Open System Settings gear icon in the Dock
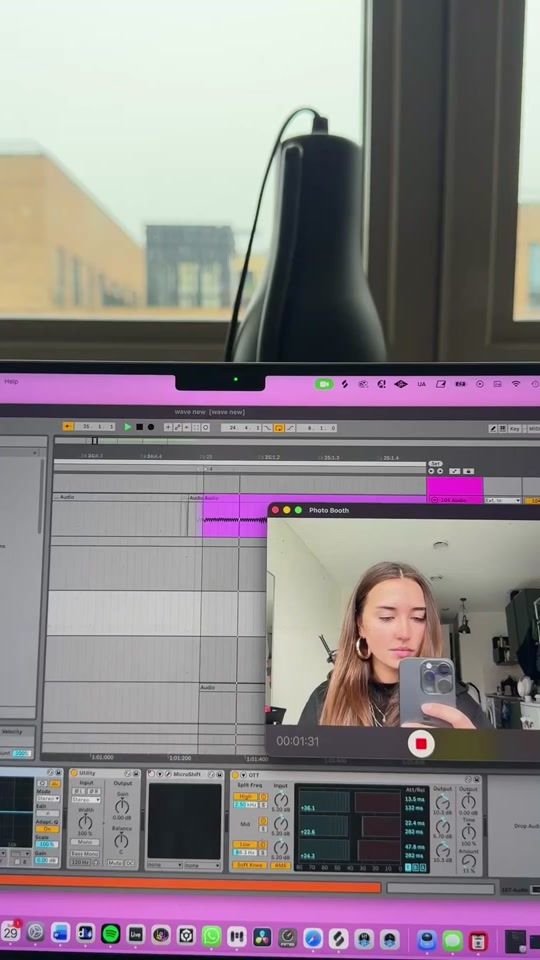 35,932
